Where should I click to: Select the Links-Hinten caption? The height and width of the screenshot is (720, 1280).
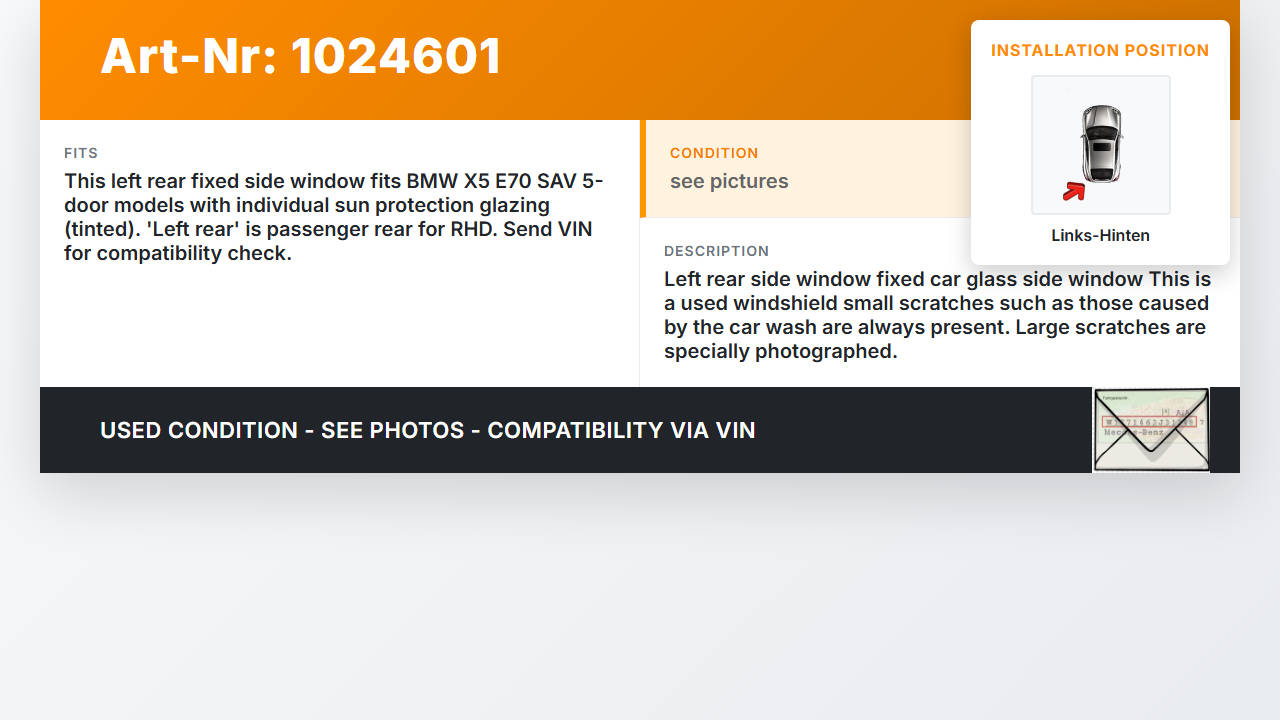(x=1100, y=236)
